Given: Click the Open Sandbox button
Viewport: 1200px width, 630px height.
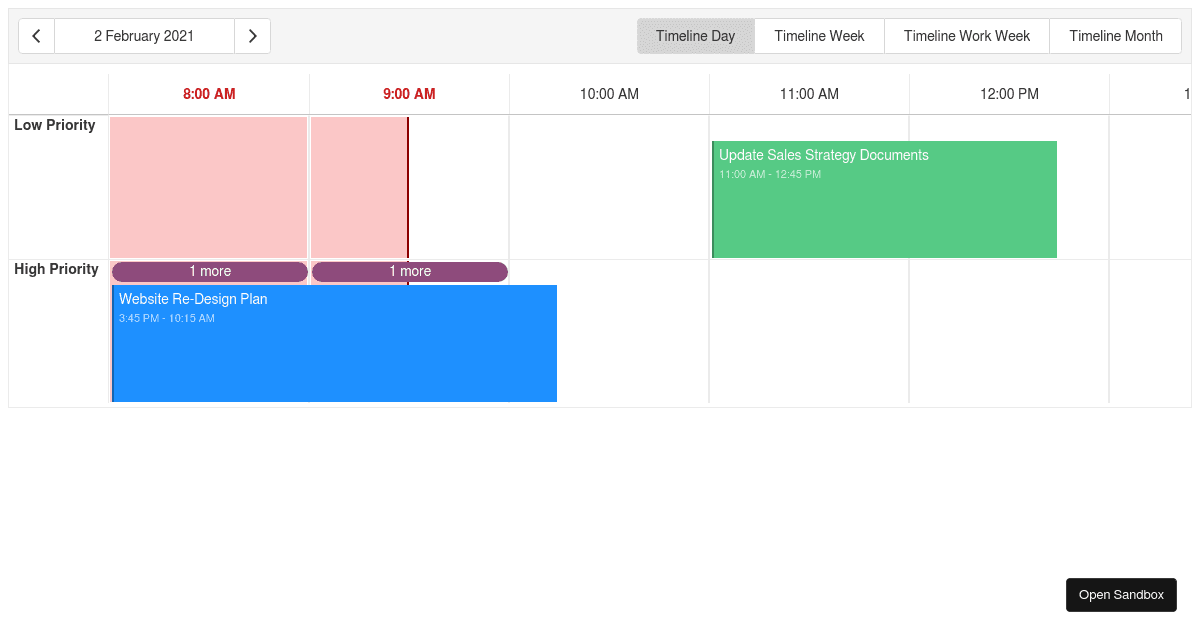Looking at the screenshot, I should click(1121, 594).
